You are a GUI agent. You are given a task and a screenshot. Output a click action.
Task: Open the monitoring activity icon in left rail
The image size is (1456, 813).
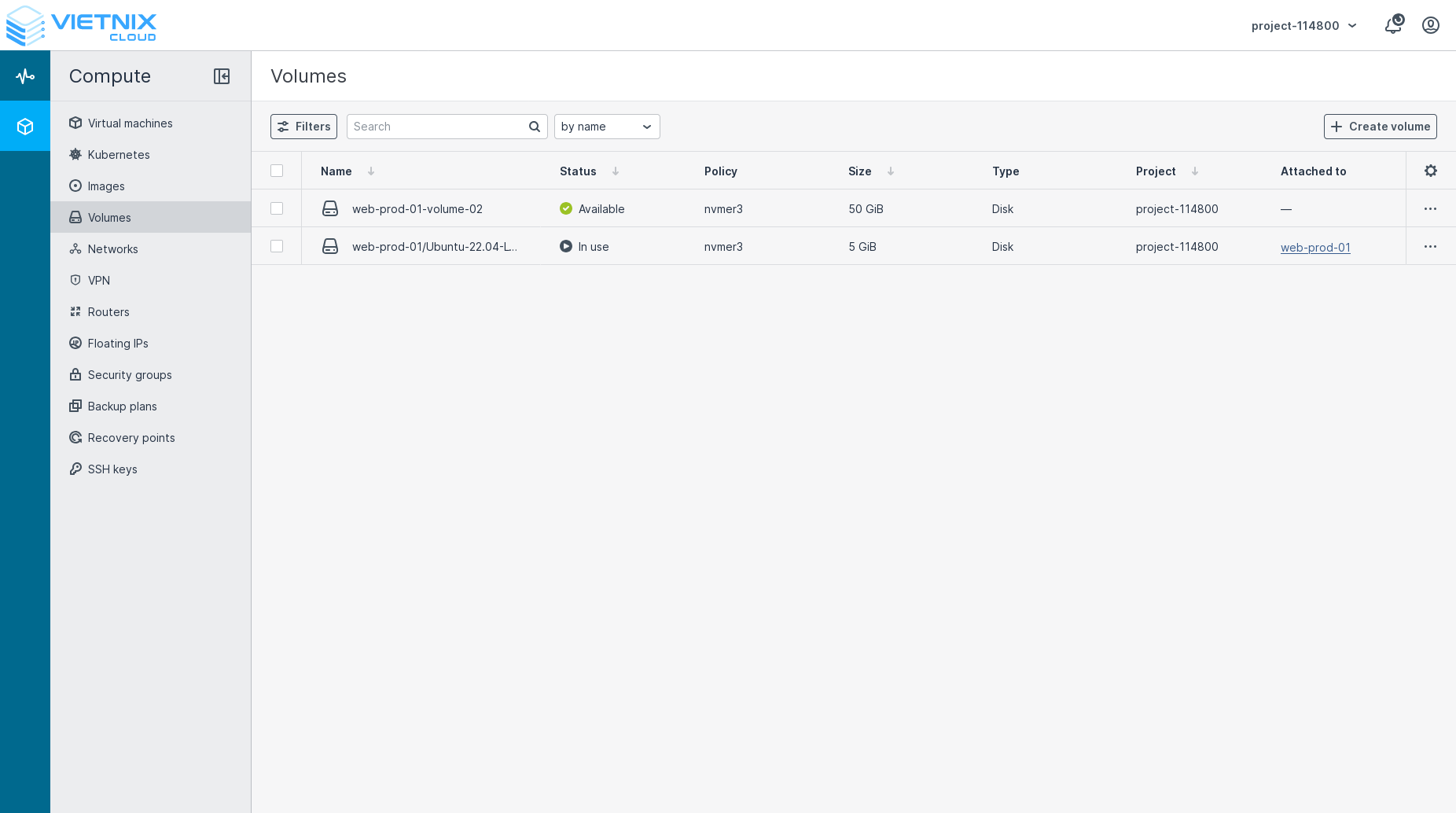pyautogui.click(x=25, y=76)
